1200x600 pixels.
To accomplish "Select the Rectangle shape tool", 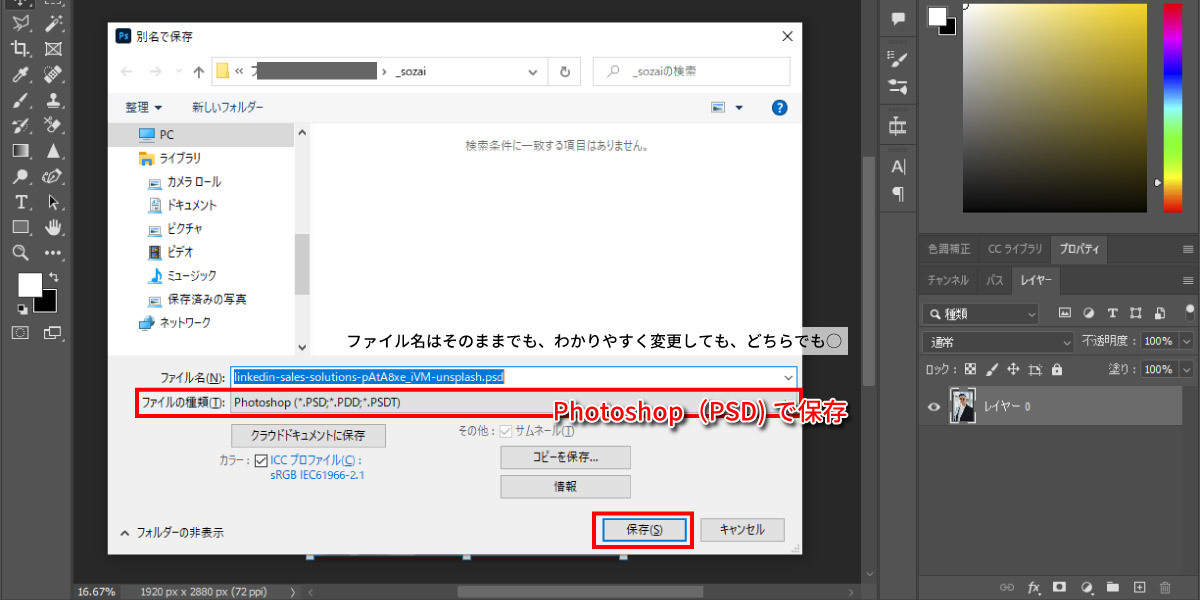I will (x=19, y=228).
